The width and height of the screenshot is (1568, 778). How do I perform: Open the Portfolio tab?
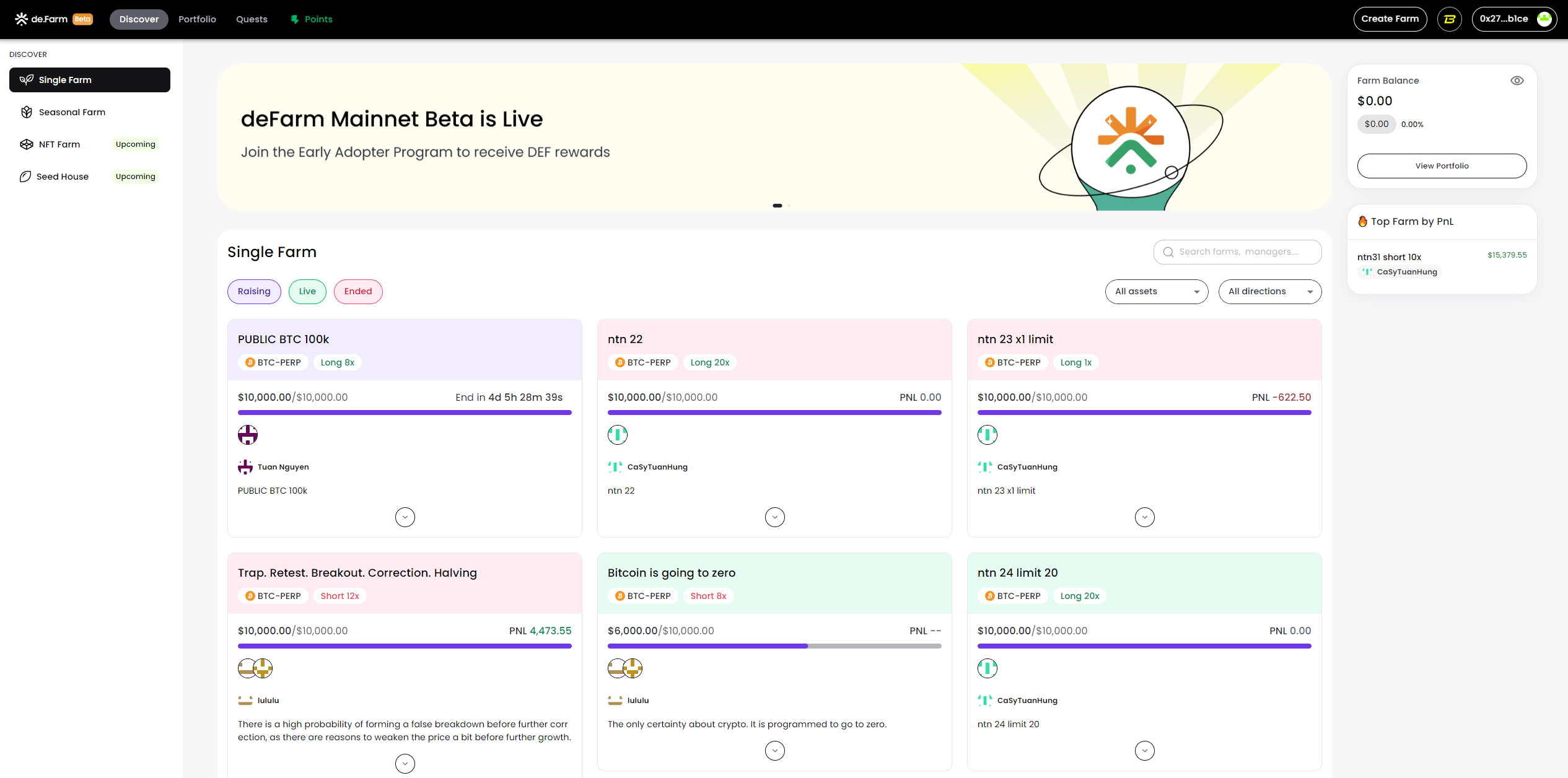point(197,19)
